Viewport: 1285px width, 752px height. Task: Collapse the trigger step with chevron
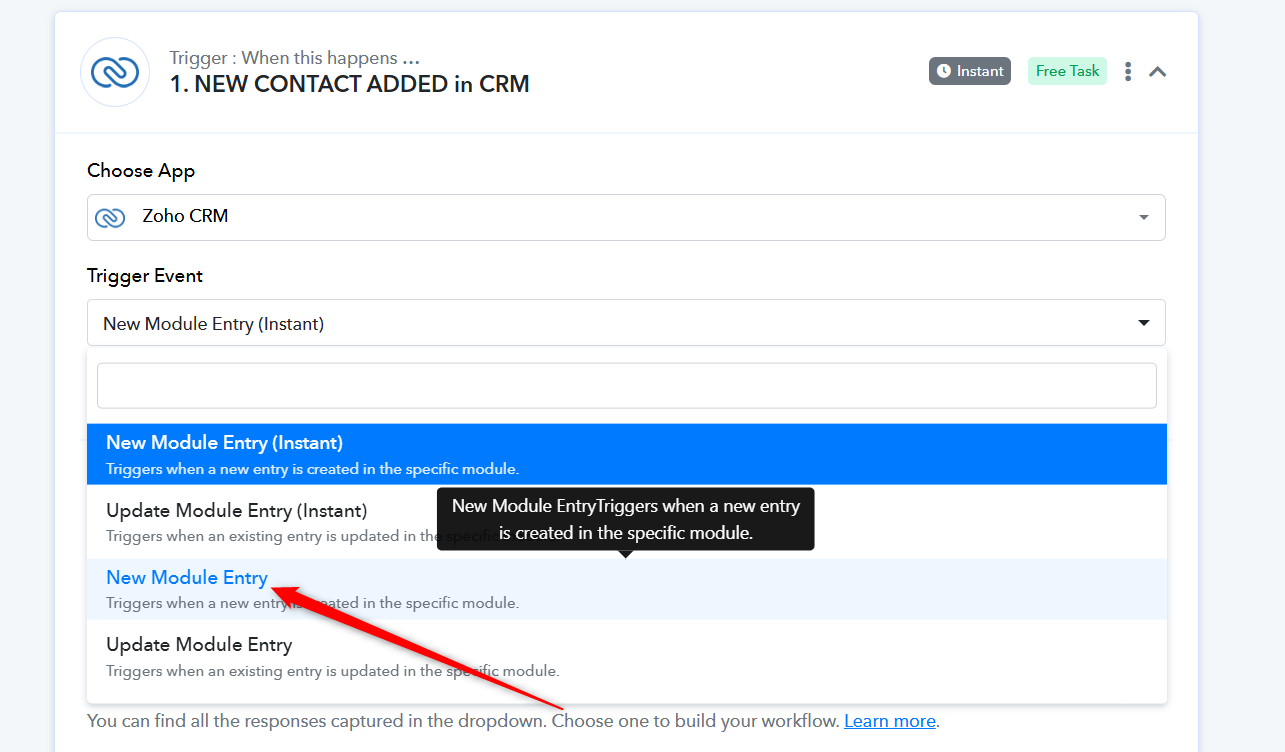tap(1158, 71)
